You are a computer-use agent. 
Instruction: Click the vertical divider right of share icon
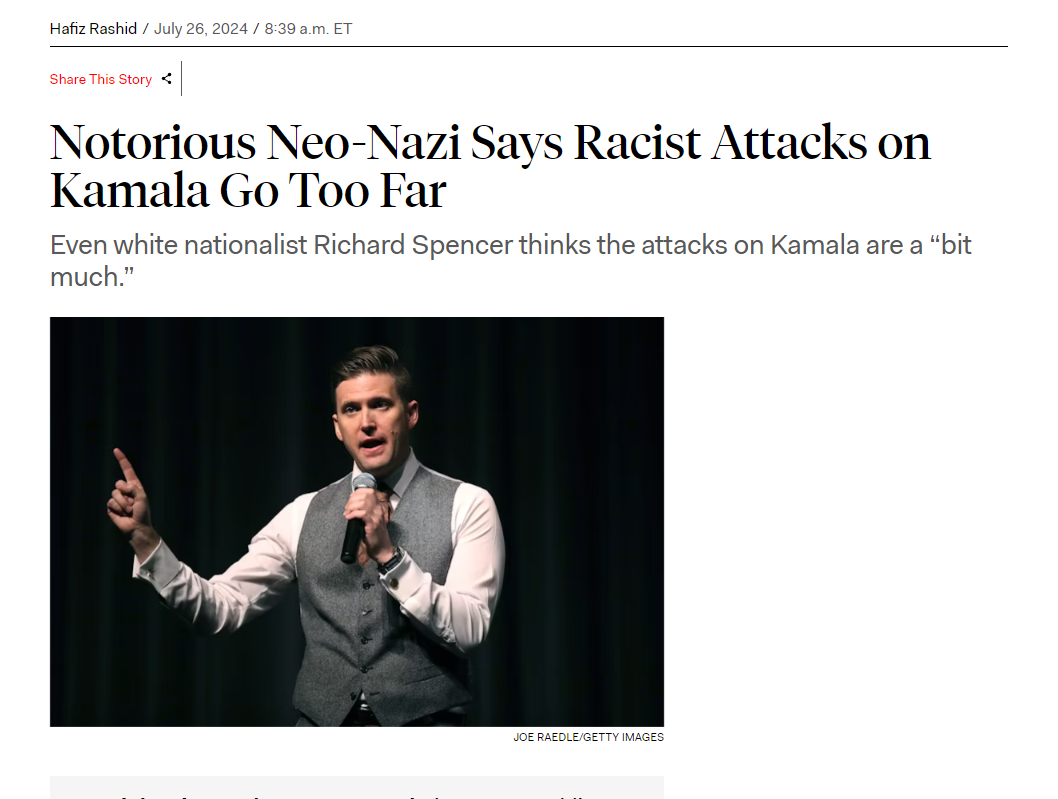click(181, 79)
